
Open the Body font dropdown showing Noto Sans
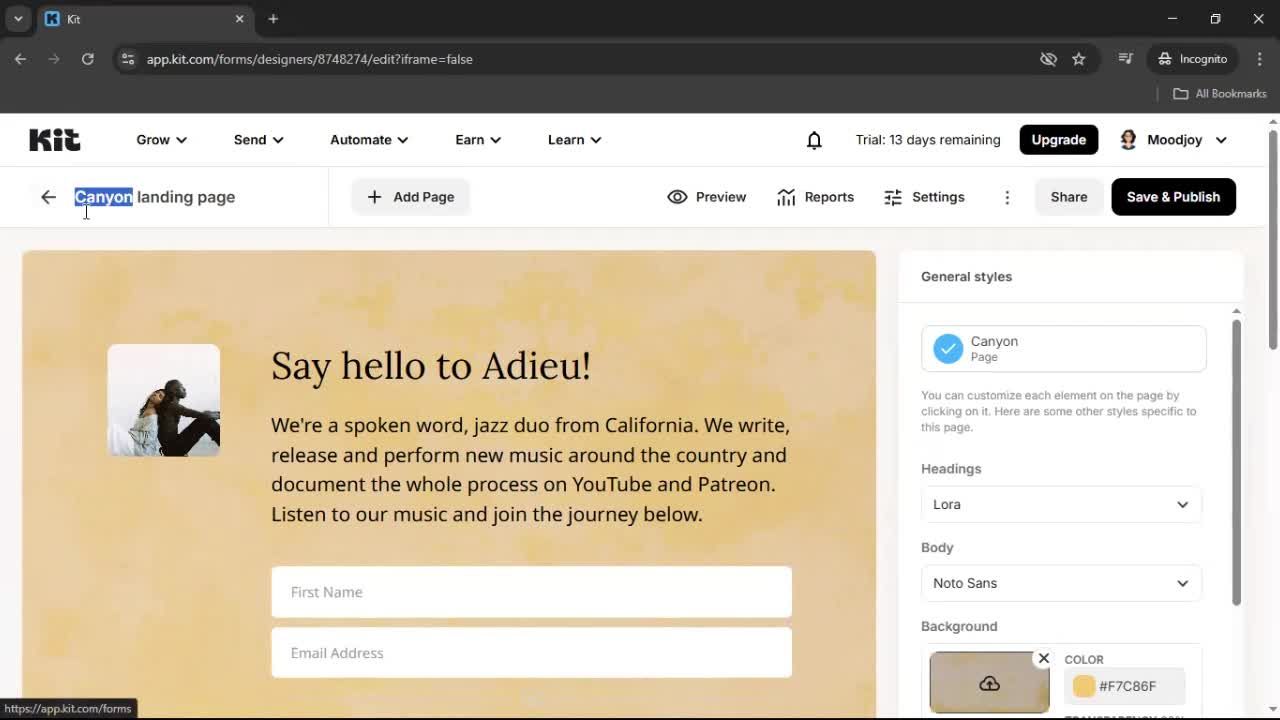click(1061, 583)
